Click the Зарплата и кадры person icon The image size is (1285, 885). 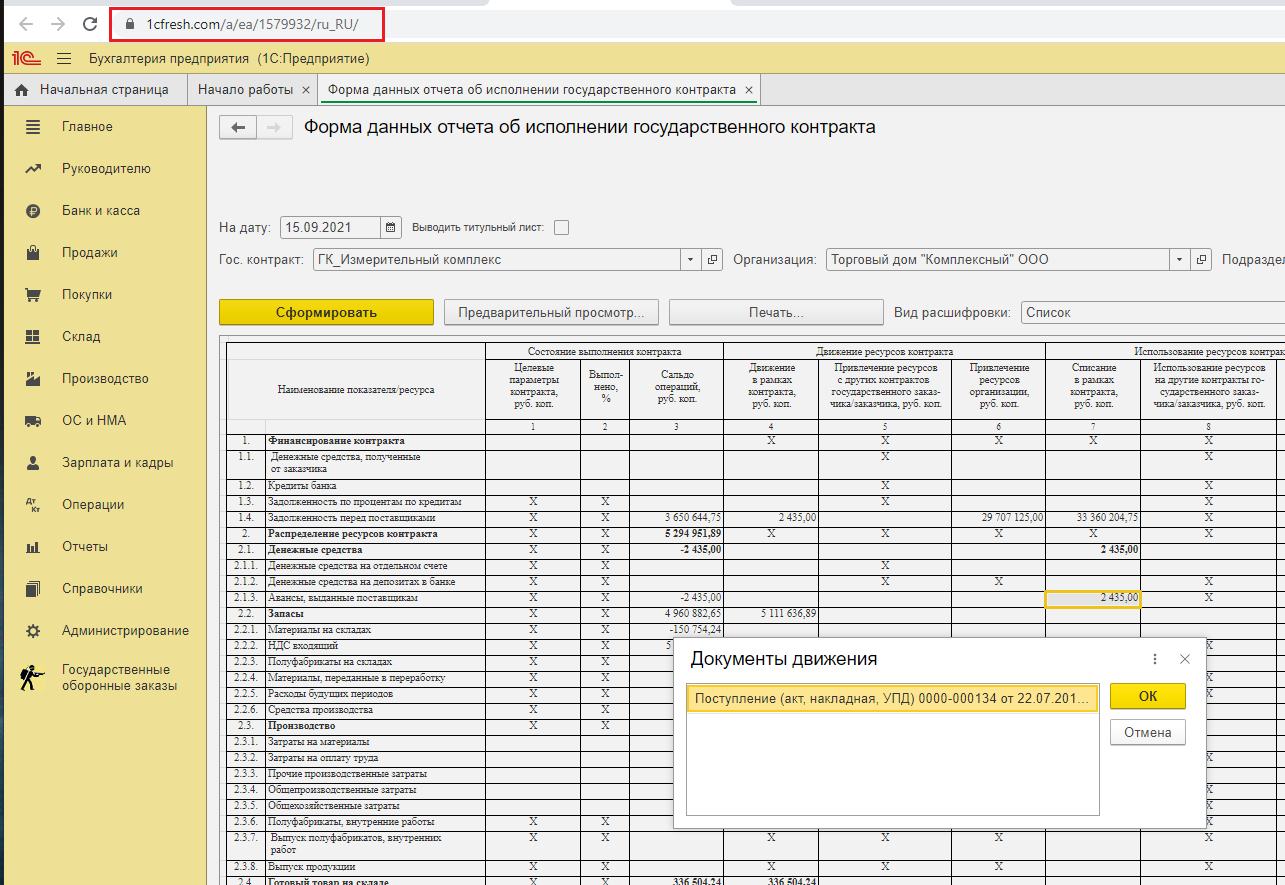point(33,463)
